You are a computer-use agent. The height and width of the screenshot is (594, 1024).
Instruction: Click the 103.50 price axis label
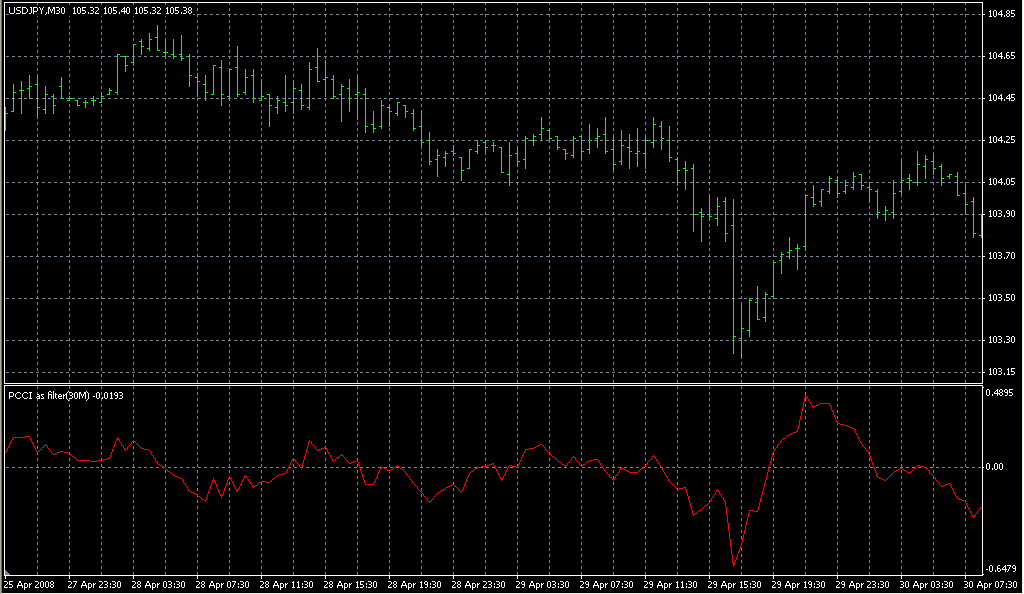(x=1001, y=298)
